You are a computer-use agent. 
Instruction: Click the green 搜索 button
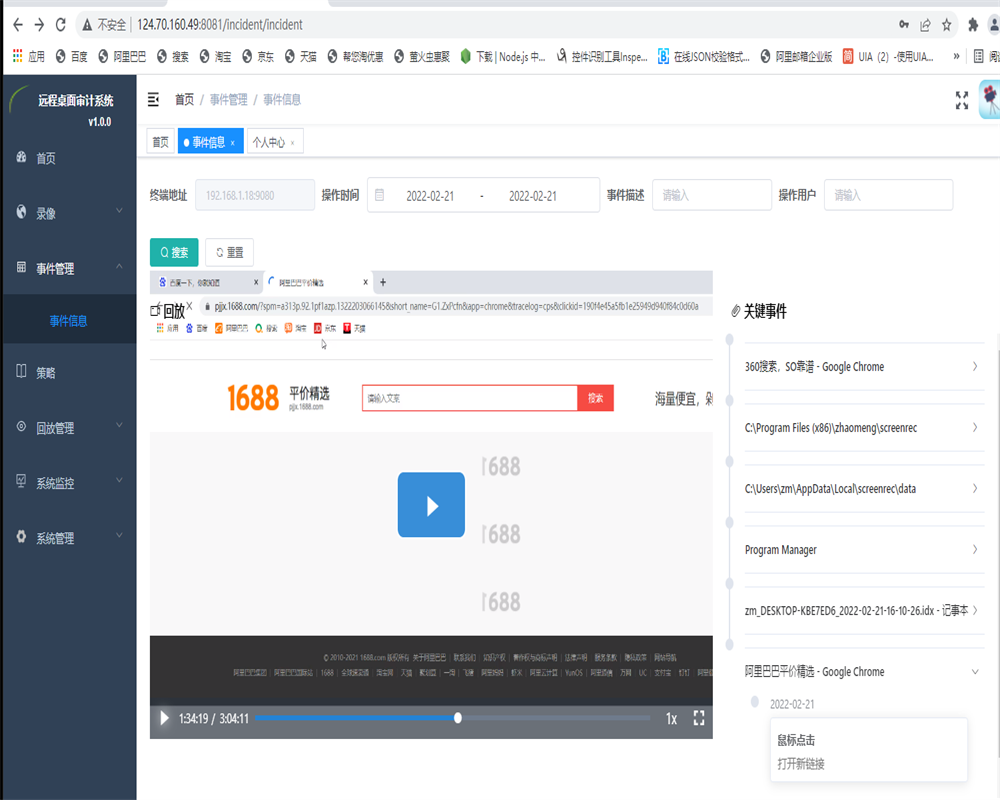coord(174,252)
